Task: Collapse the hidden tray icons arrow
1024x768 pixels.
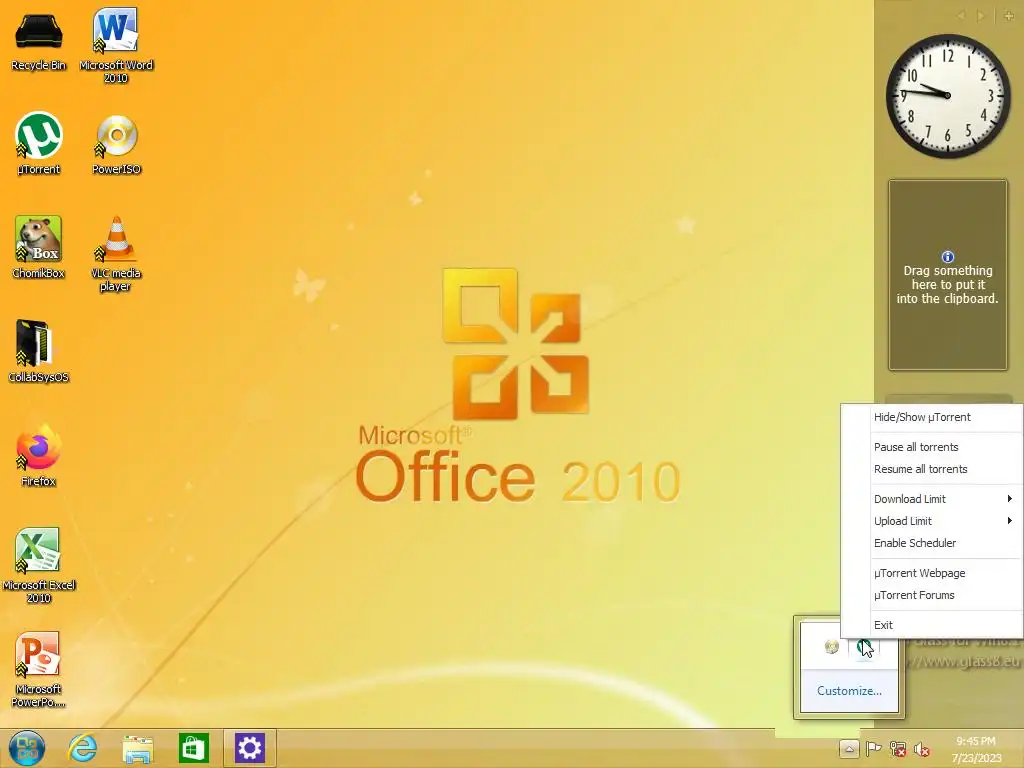Action: tap(848, 748)
